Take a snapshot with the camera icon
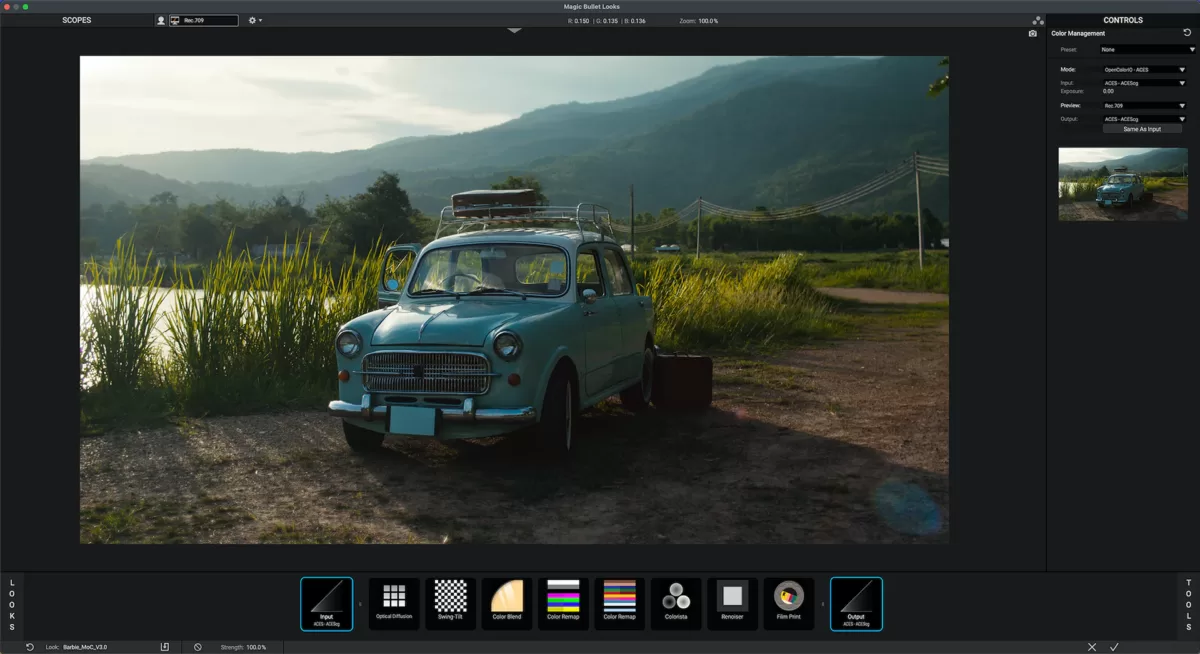The height and width of the screenshot is (654, 1200). 1033,33
